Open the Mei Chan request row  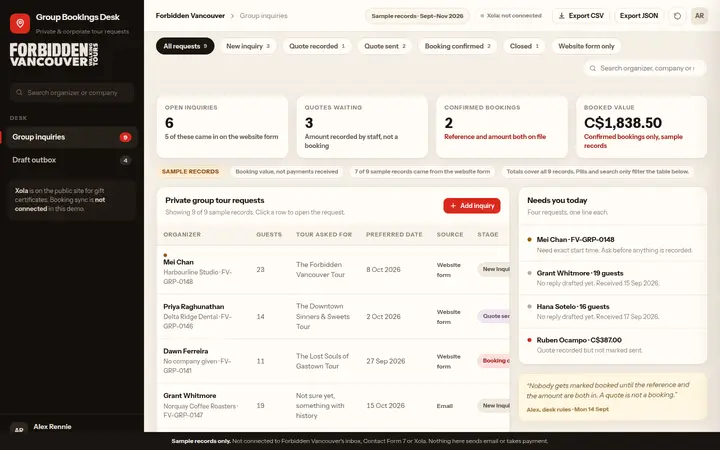333,270
